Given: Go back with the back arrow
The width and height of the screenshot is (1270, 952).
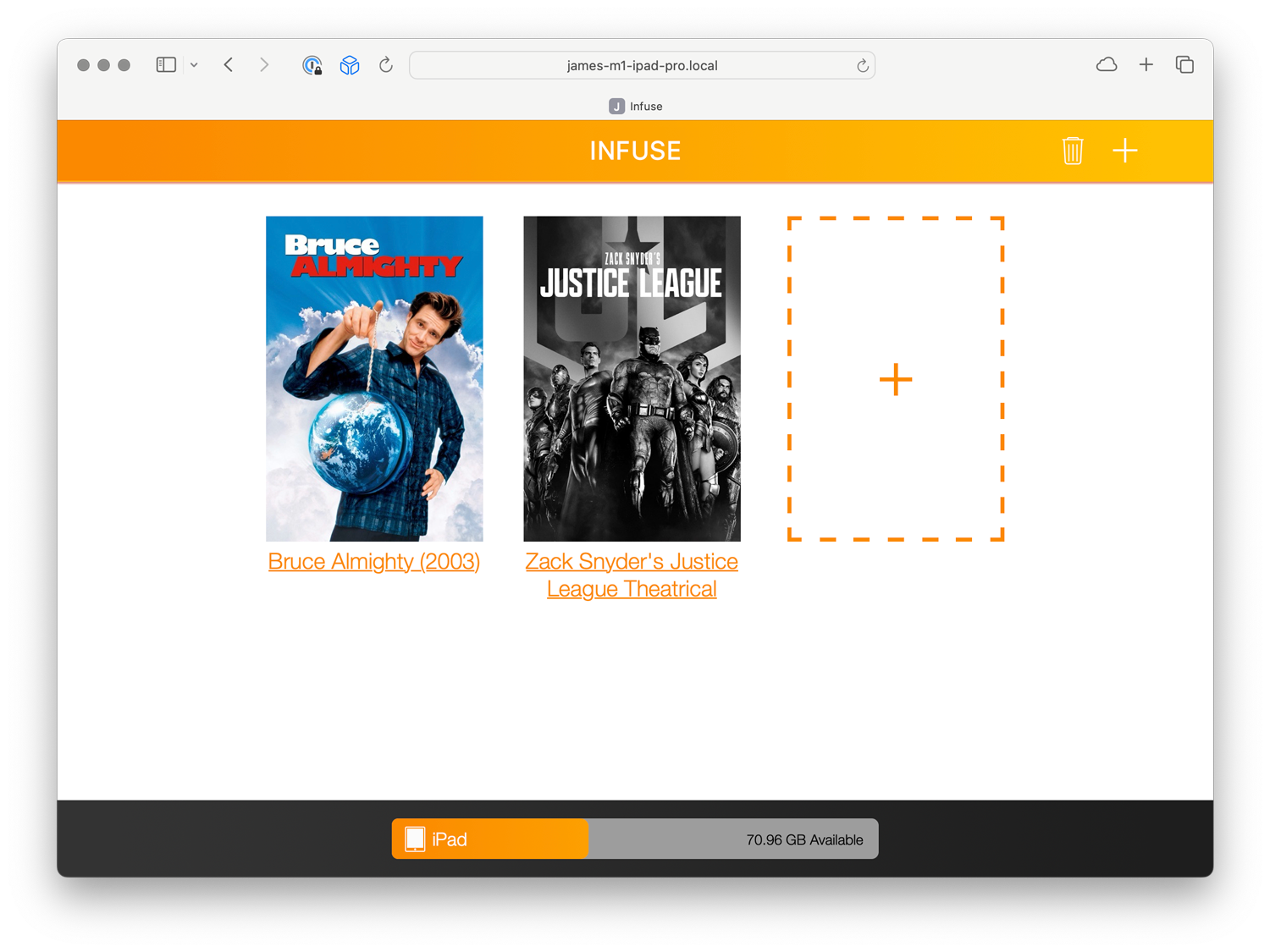Looking at the screenshot, I should [x=229, y=65].
